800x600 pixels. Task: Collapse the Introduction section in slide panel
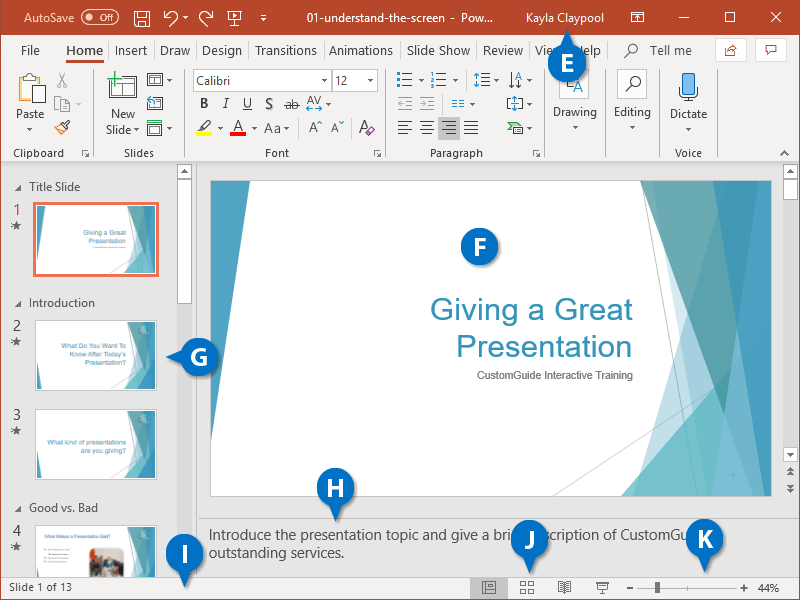(x=17, y=303)
